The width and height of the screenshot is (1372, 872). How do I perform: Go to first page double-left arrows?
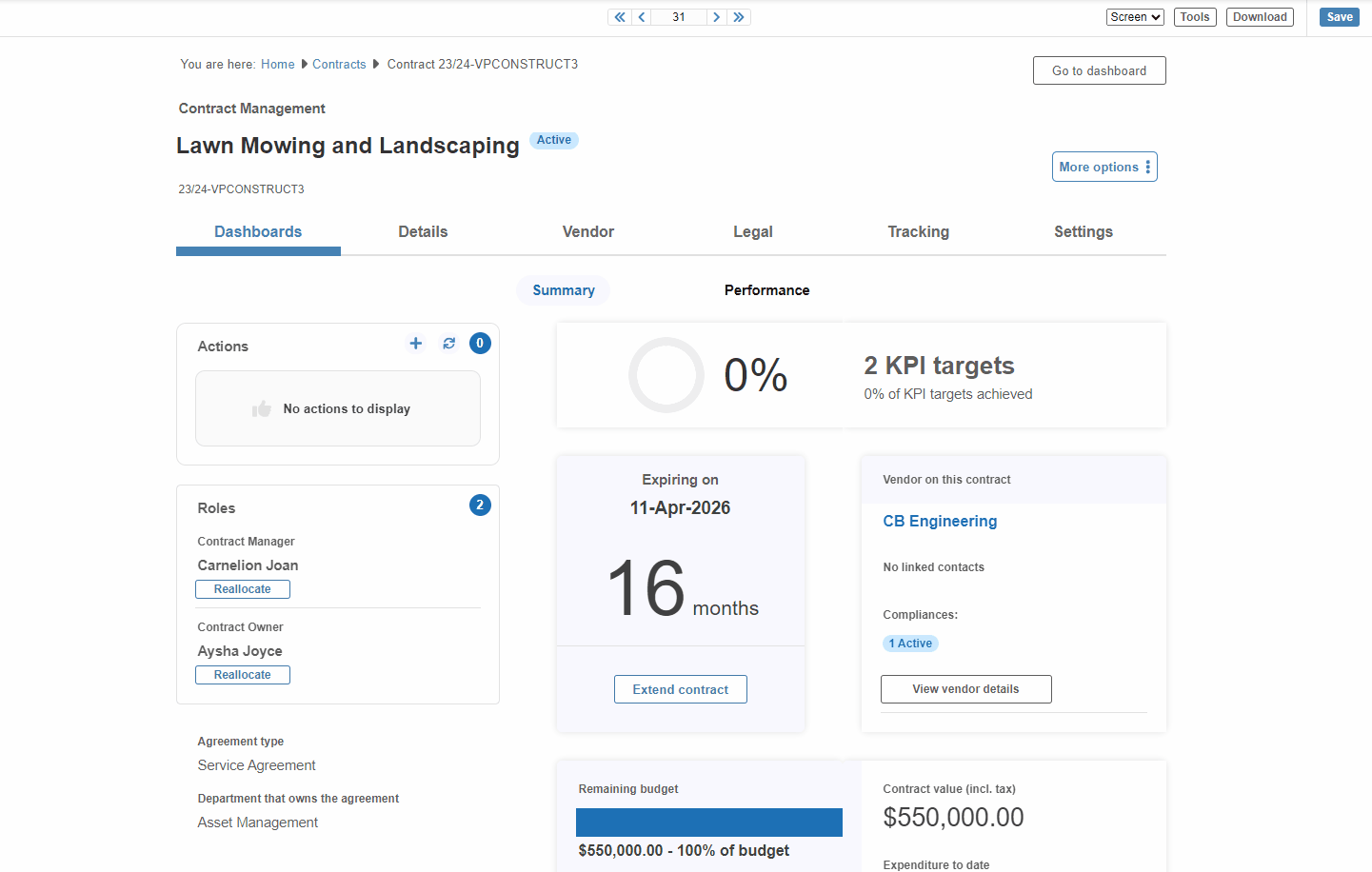click(620, 17)
